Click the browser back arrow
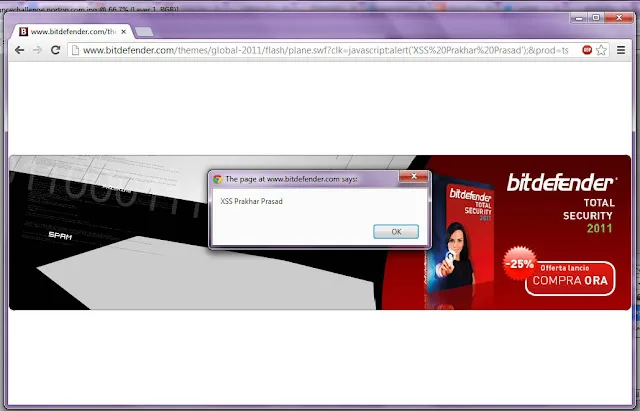 click(x=19, y=50)
